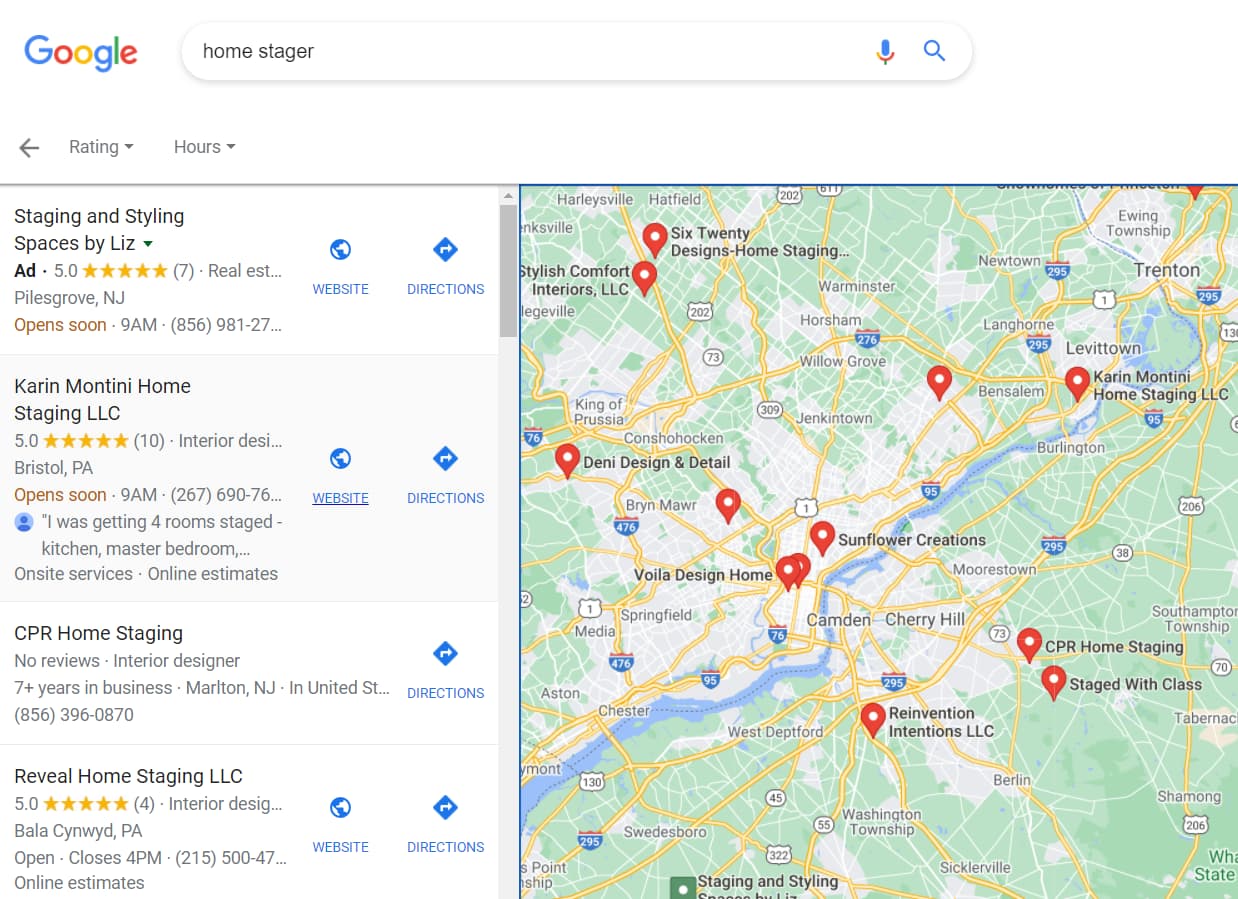Select Six Twenty Designs map pin
Screen dimensions: 1238x899
tap(655, 241)
